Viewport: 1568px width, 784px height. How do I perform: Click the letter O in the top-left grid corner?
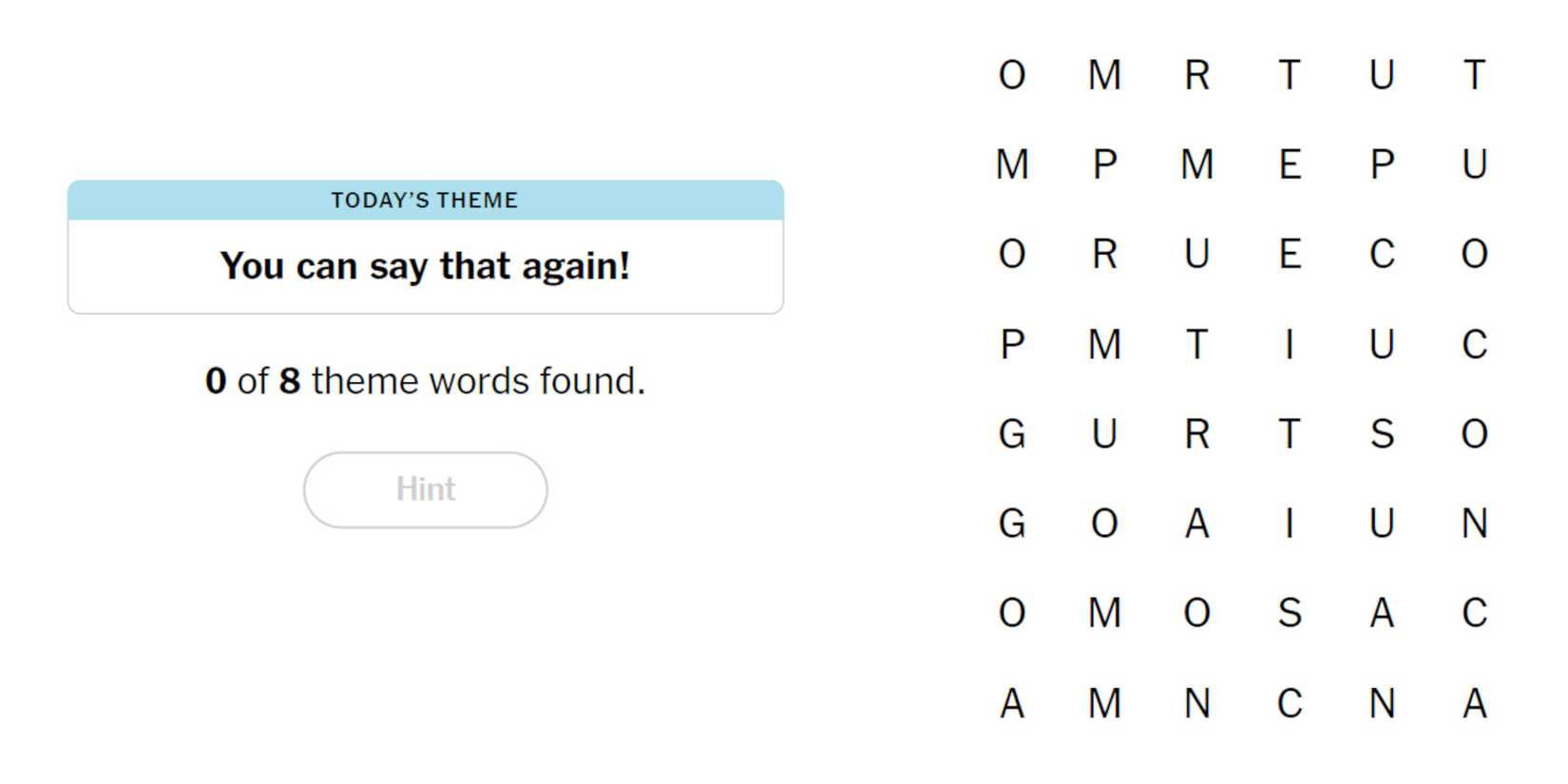pyautogui.click(x=1012, y=74)
